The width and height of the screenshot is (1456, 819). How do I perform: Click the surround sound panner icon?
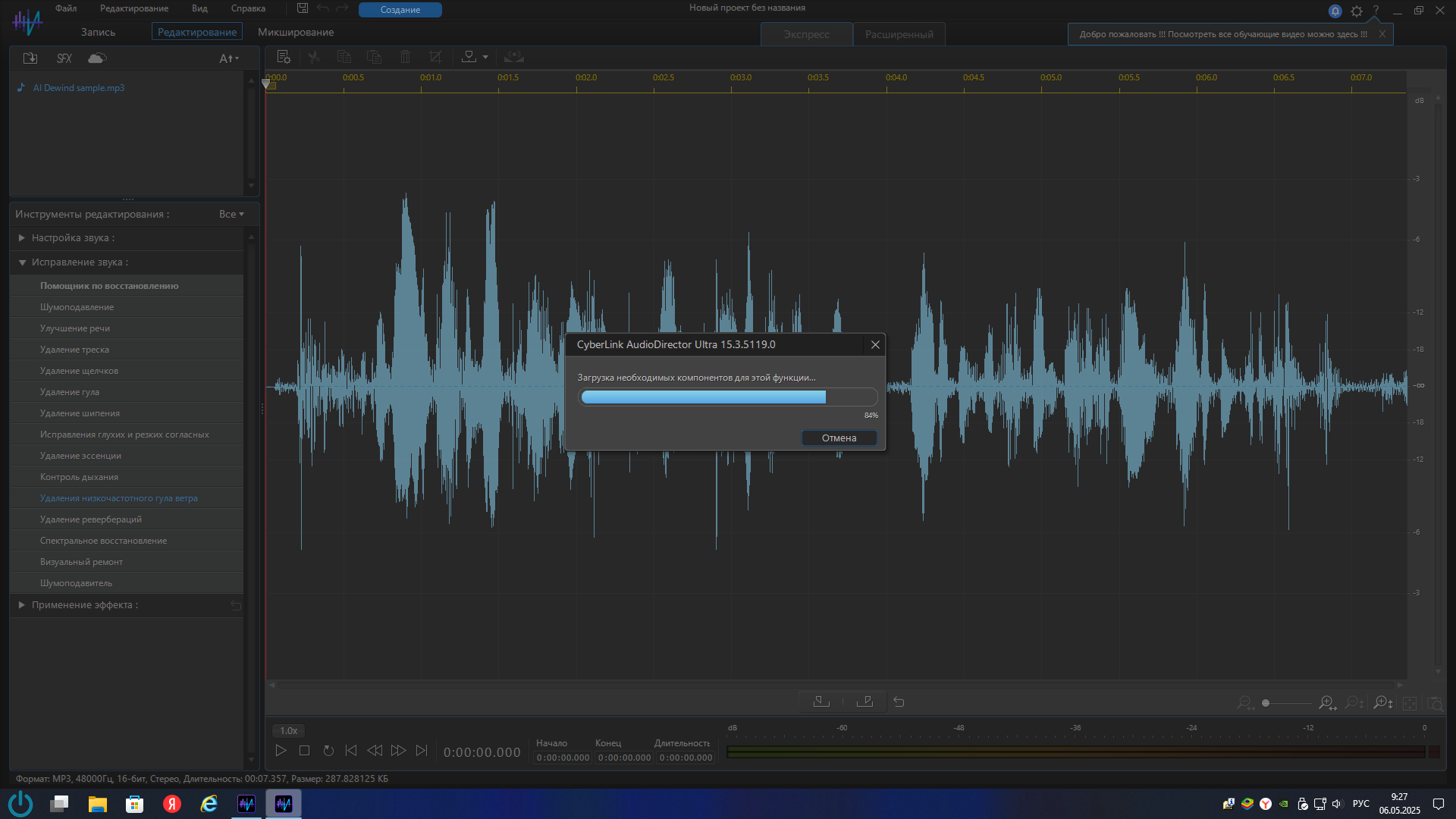click(514, 57)
